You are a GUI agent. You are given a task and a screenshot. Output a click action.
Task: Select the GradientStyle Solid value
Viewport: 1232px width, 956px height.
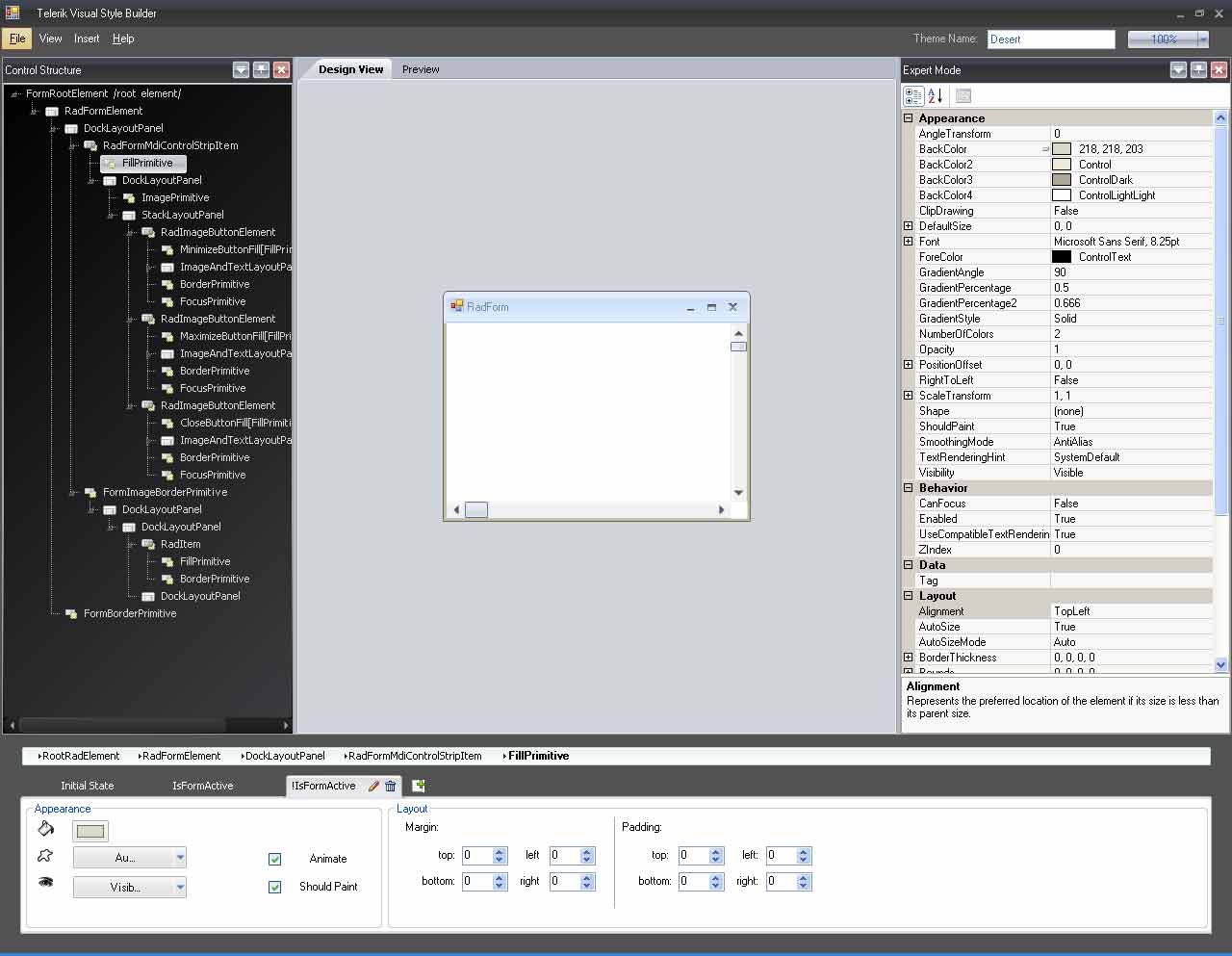point(1132,319)
